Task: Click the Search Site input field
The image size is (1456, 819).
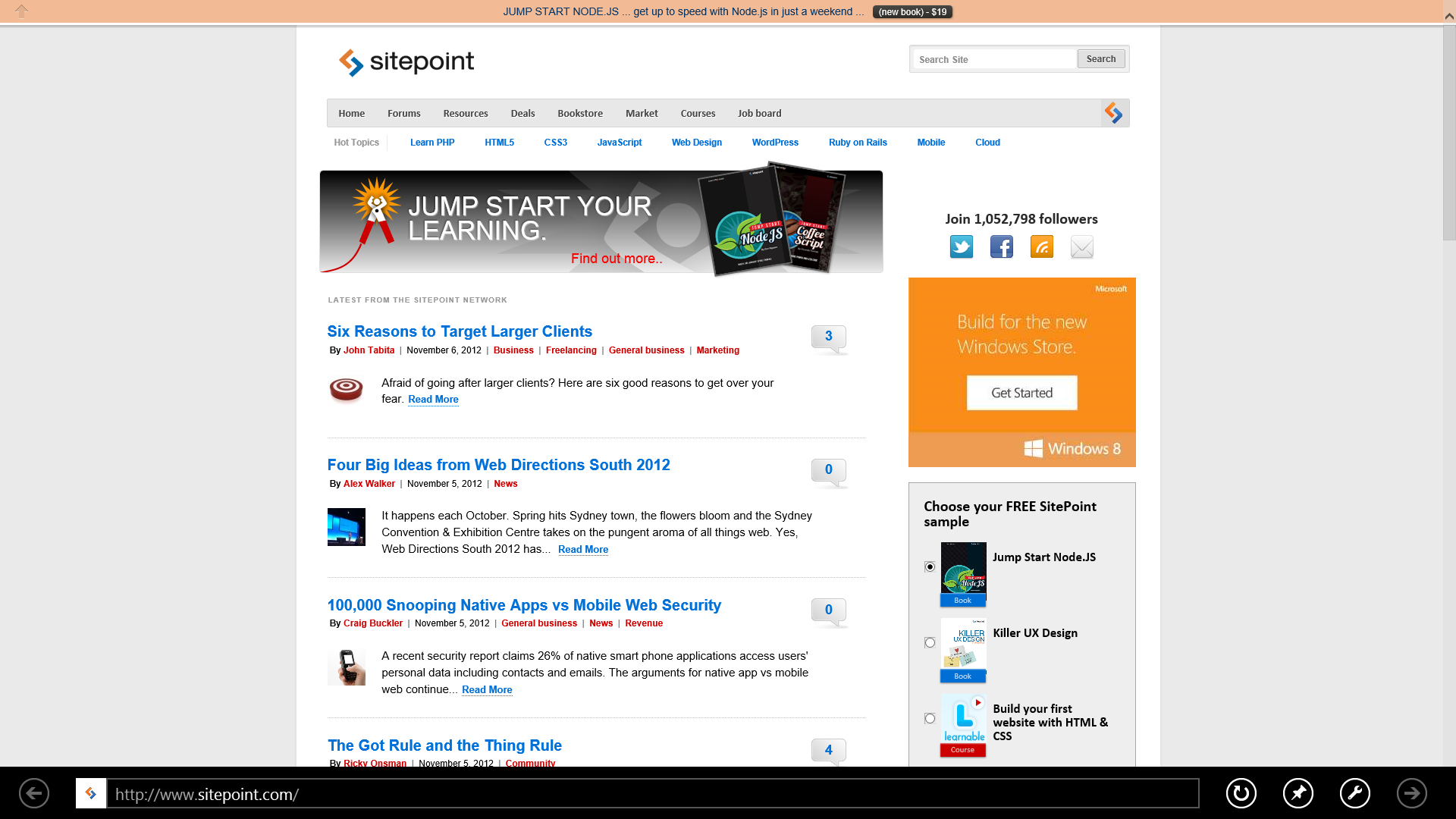Action: [995, 59]
